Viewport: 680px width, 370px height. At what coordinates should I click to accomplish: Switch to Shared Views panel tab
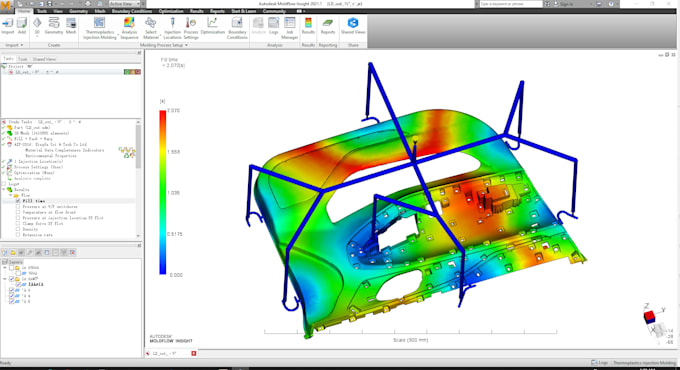pos(44,59)
